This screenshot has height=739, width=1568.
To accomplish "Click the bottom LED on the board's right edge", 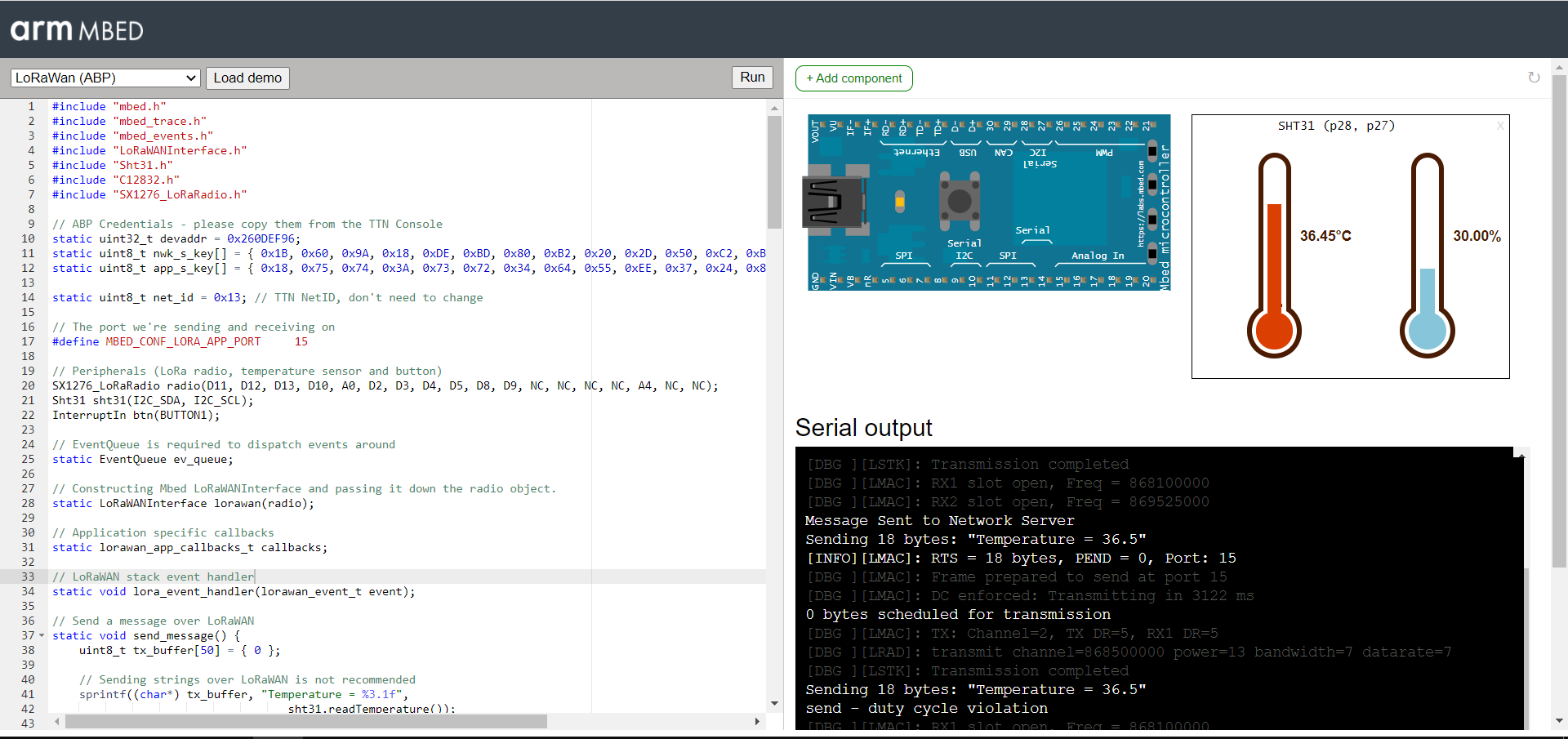I will click(1152, 252).
